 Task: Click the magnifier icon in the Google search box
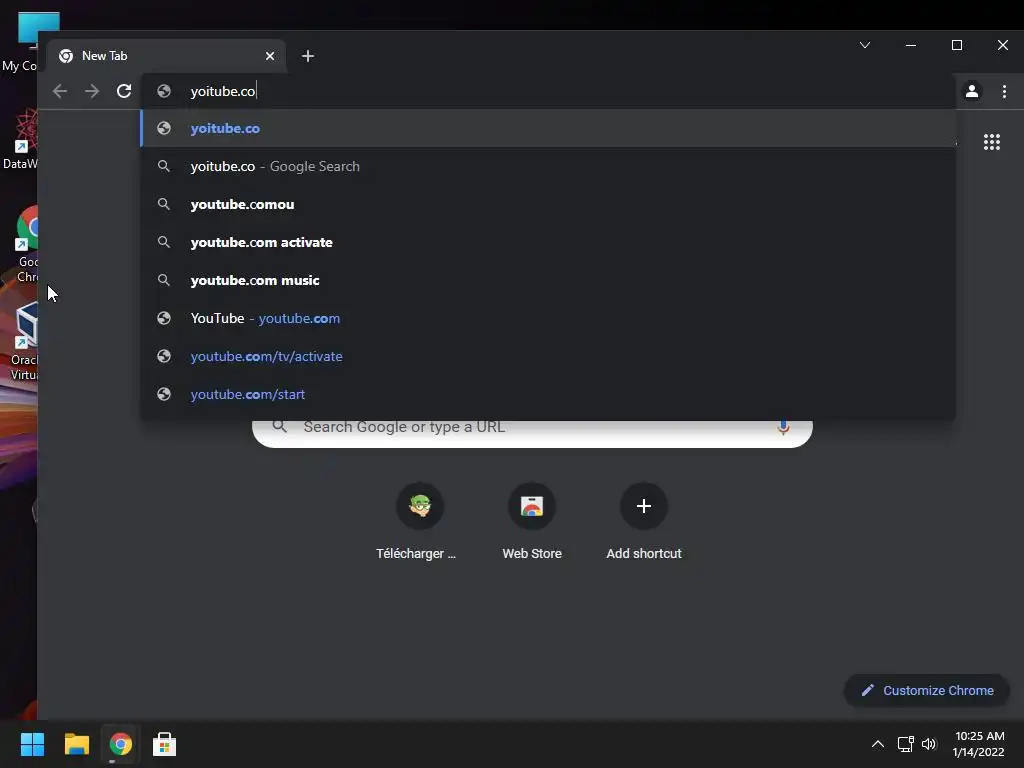[280, 426]
